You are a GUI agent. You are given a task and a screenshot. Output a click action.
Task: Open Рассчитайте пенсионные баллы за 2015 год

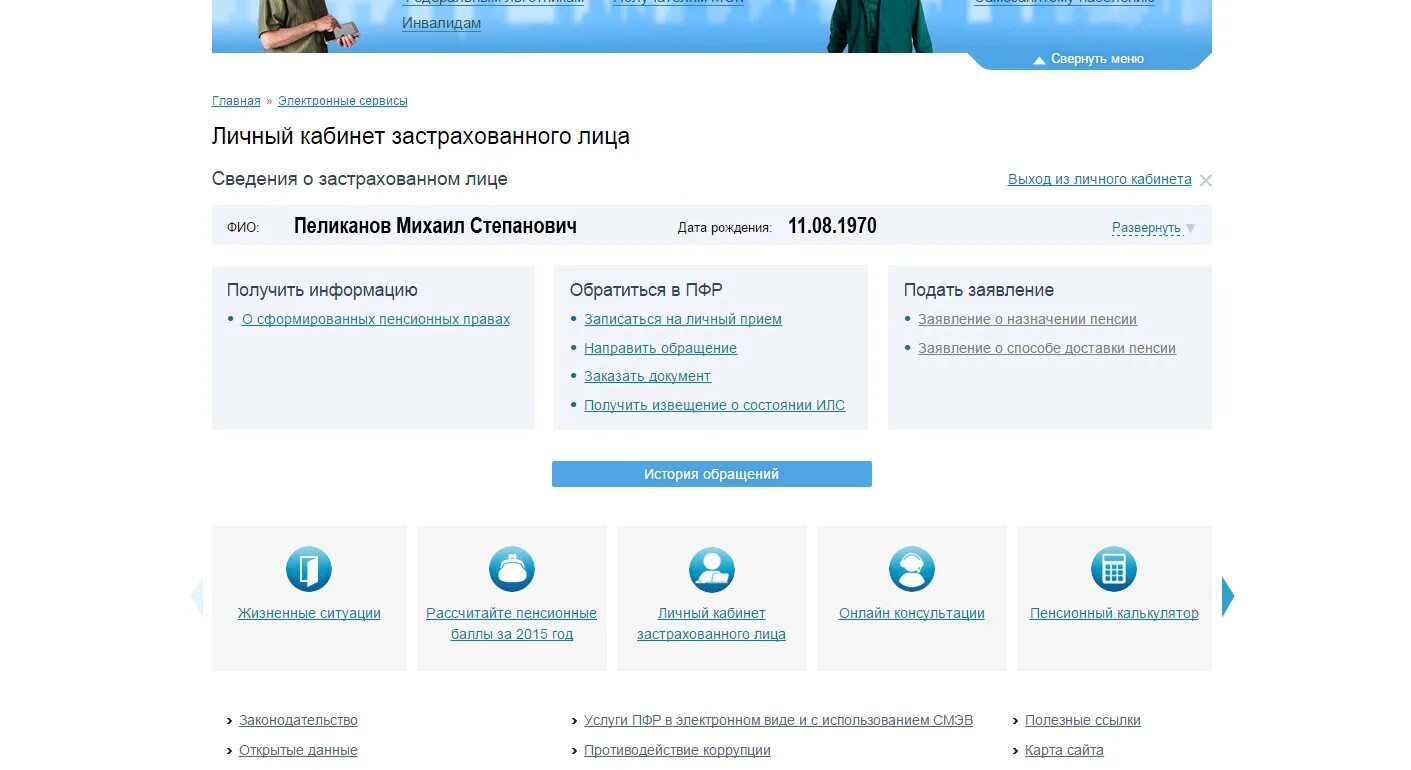click(x=512, y=624)
